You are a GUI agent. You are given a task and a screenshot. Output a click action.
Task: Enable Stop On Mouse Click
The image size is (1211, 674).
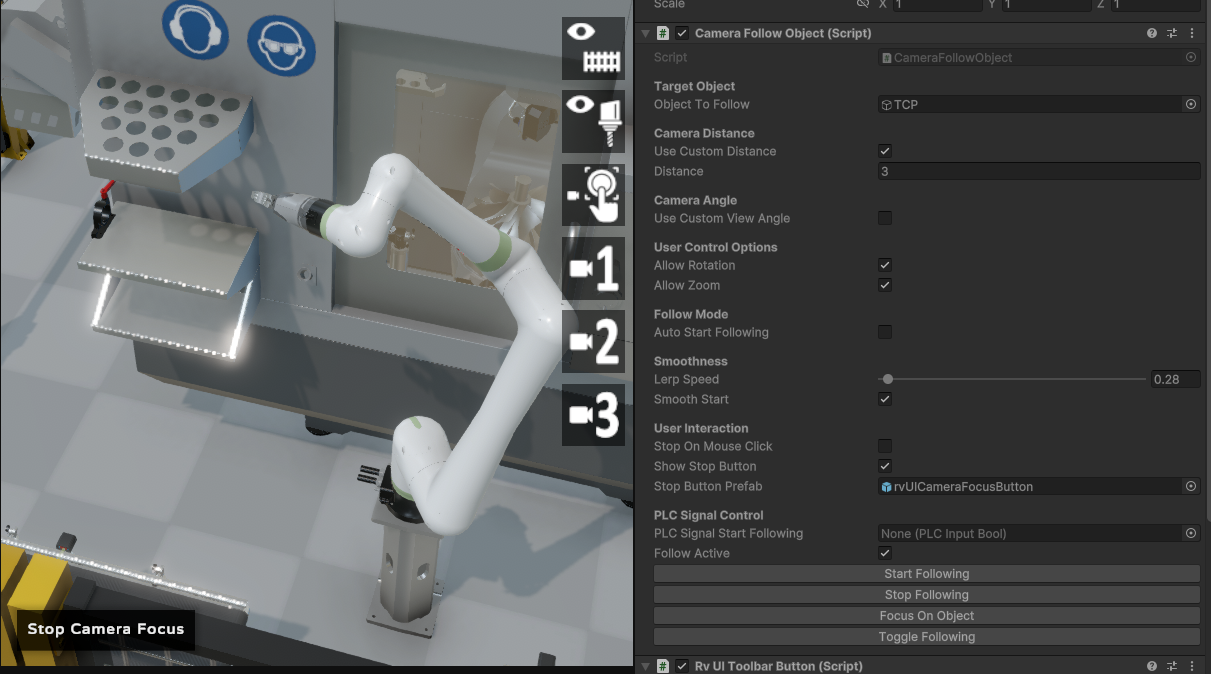pos(885,446)
